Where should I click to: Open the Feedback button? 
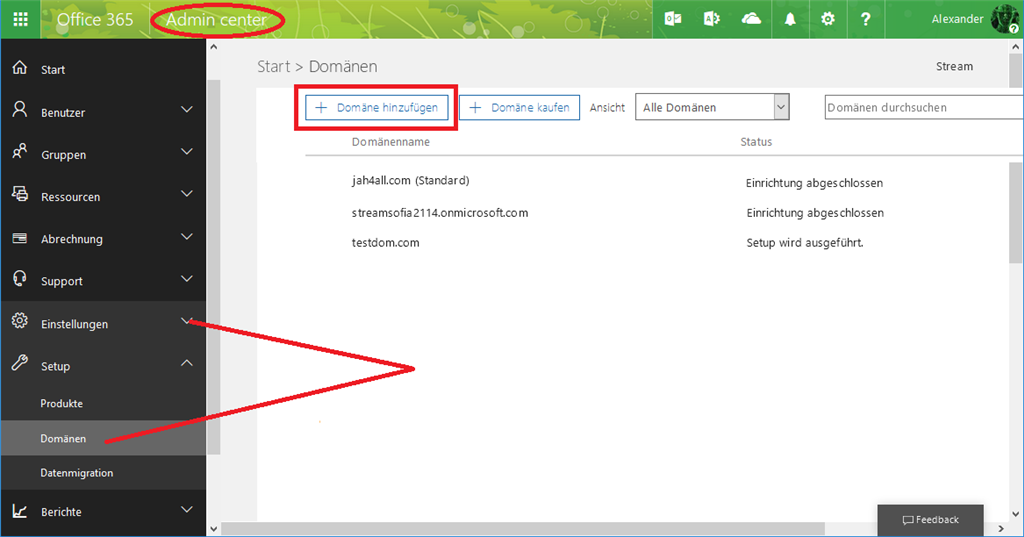[930, 520]
